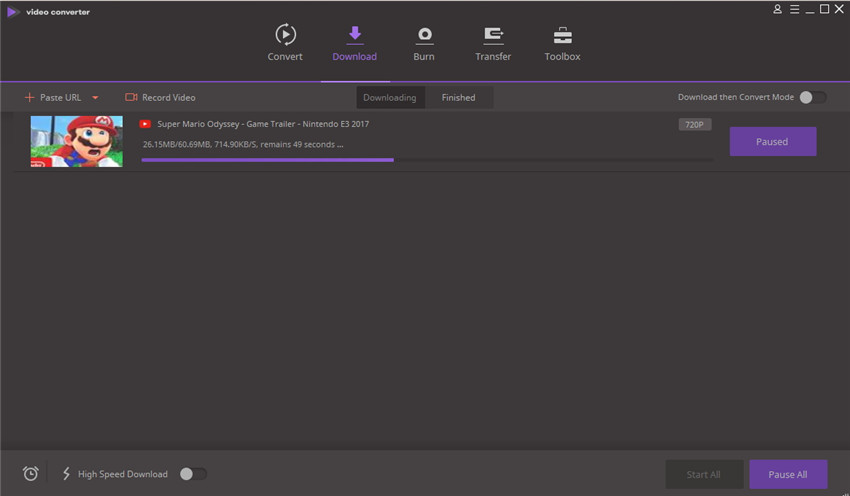Click the Pause All button
Screen dimensions: 850x496
(788, 474)
